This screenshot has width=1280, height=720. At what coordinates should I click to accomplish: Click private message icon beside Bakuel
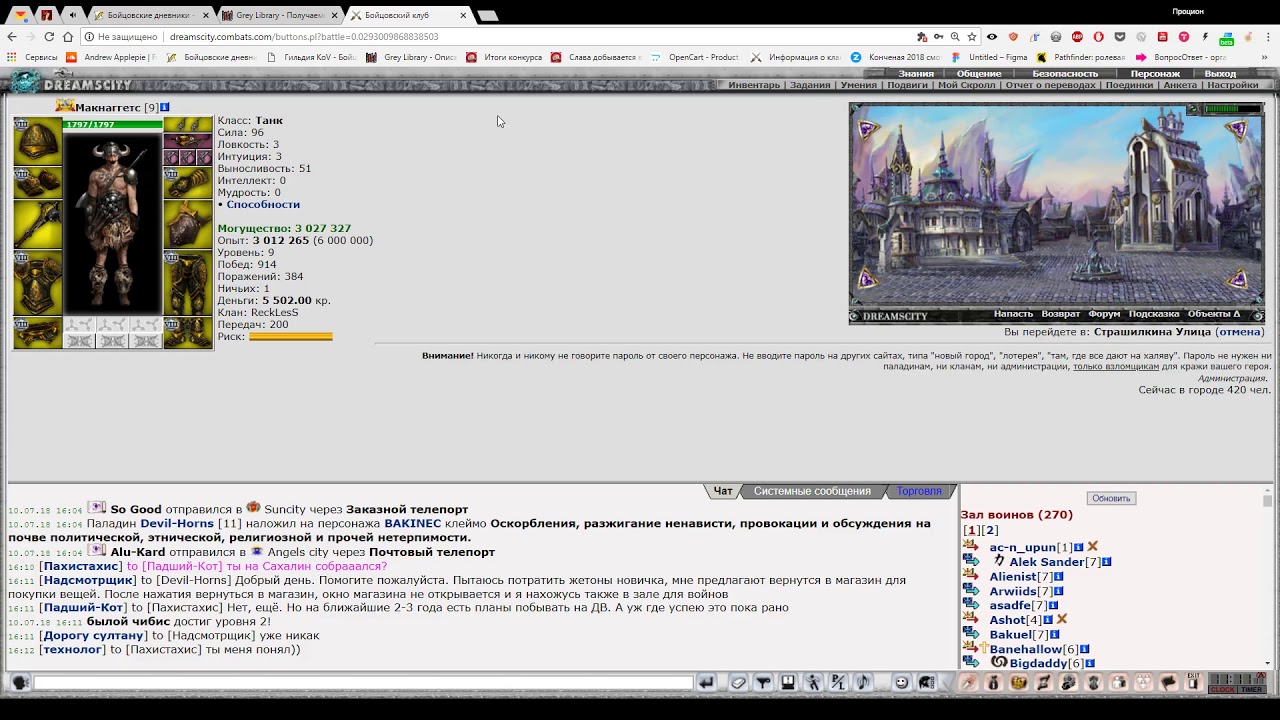tap(970, 634)
